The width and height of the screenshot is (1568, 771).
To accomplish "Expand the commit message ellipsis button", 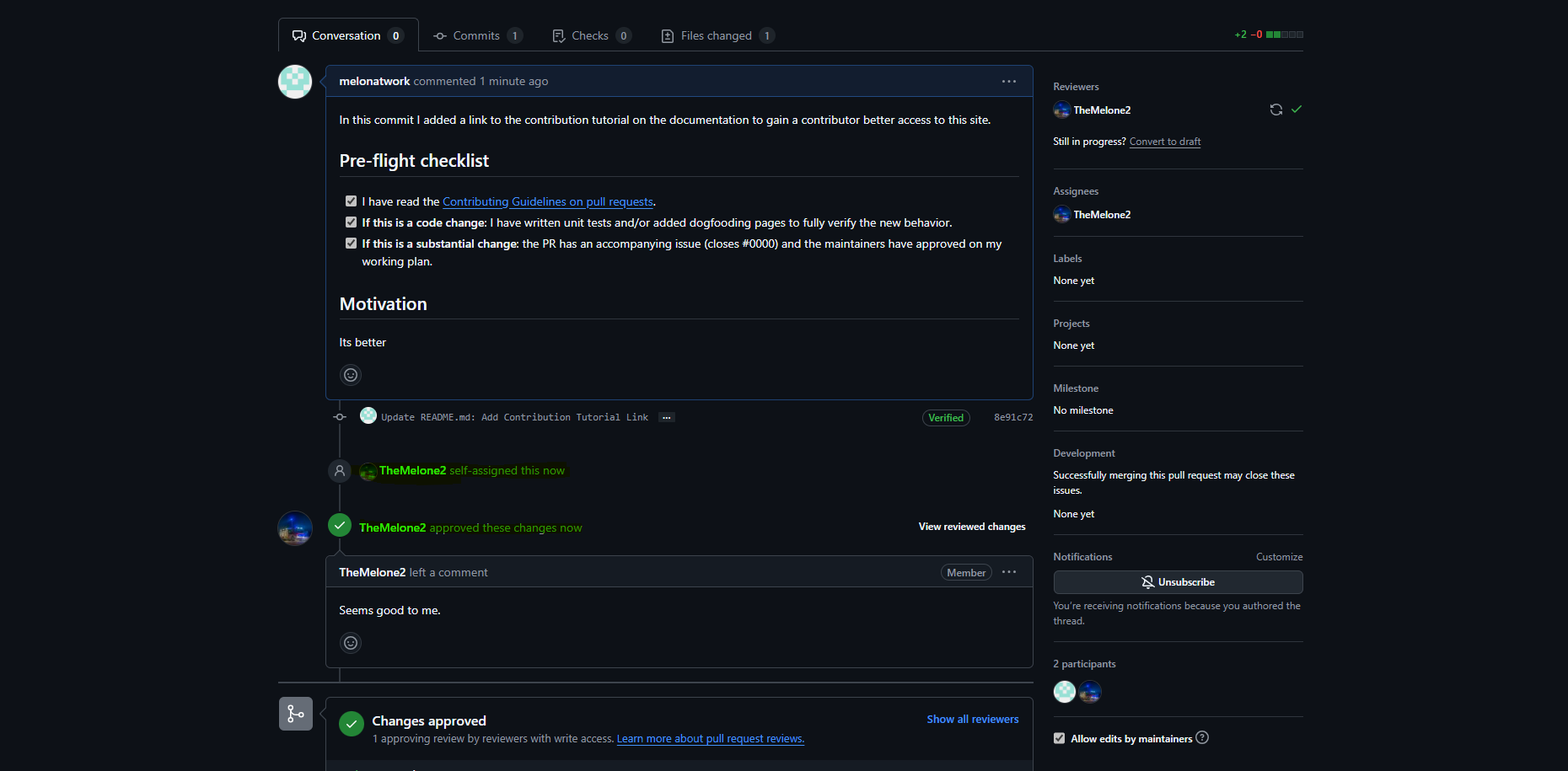I will point(666,418).
